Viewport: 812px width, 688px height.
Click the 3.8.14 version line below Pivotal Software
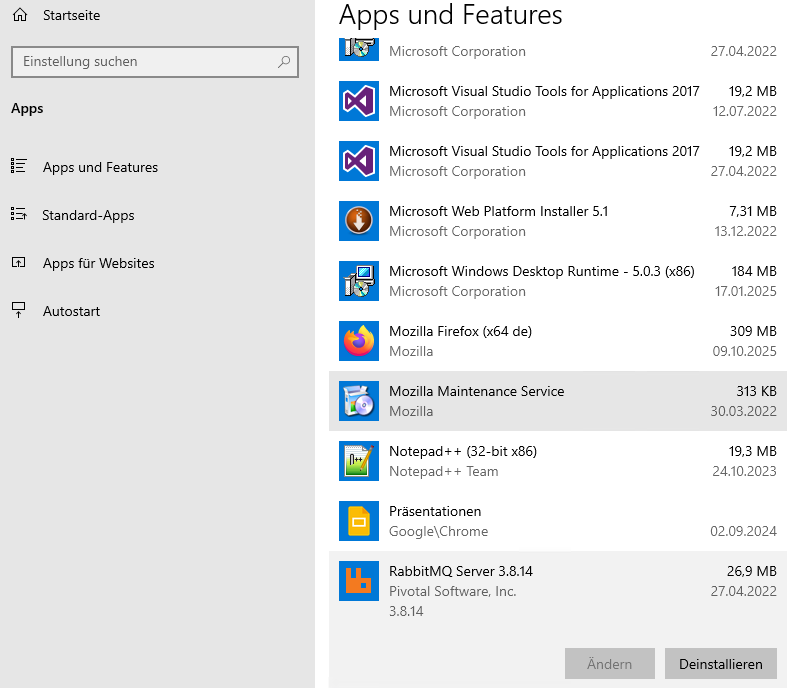tap(406, 611)
